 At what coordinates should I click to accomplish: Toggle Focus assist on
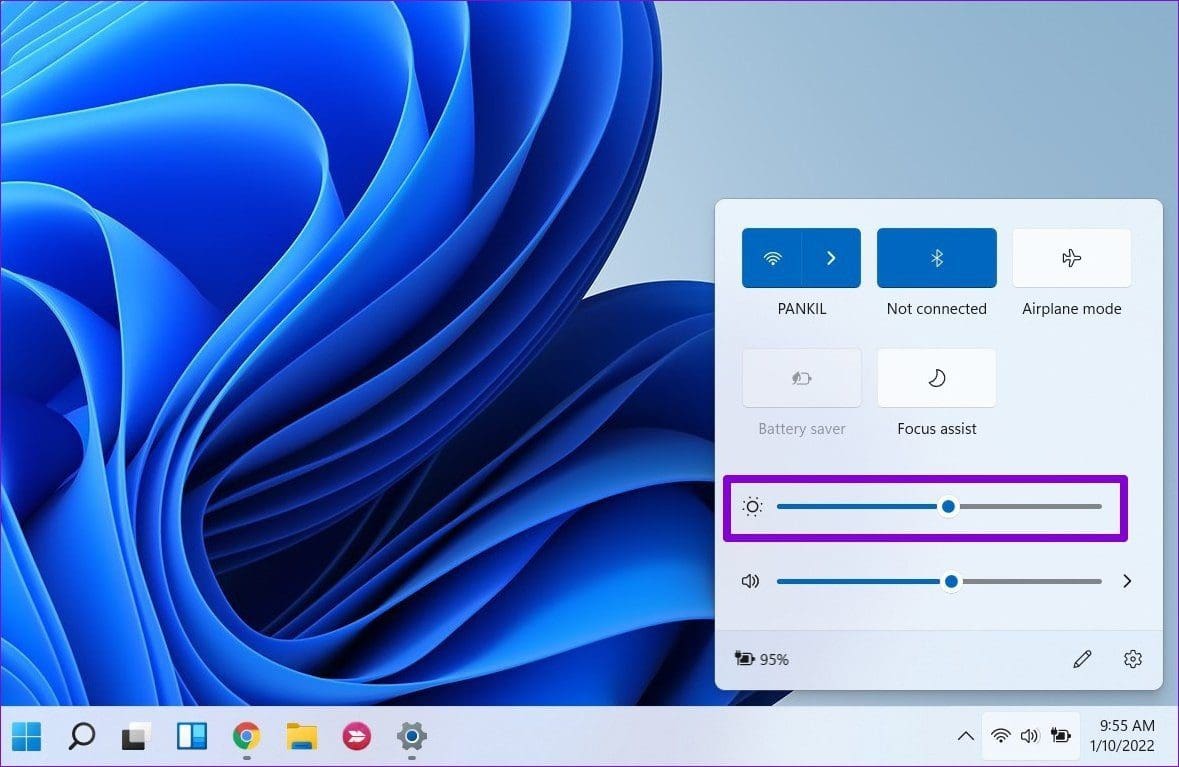tap(936, 377)
